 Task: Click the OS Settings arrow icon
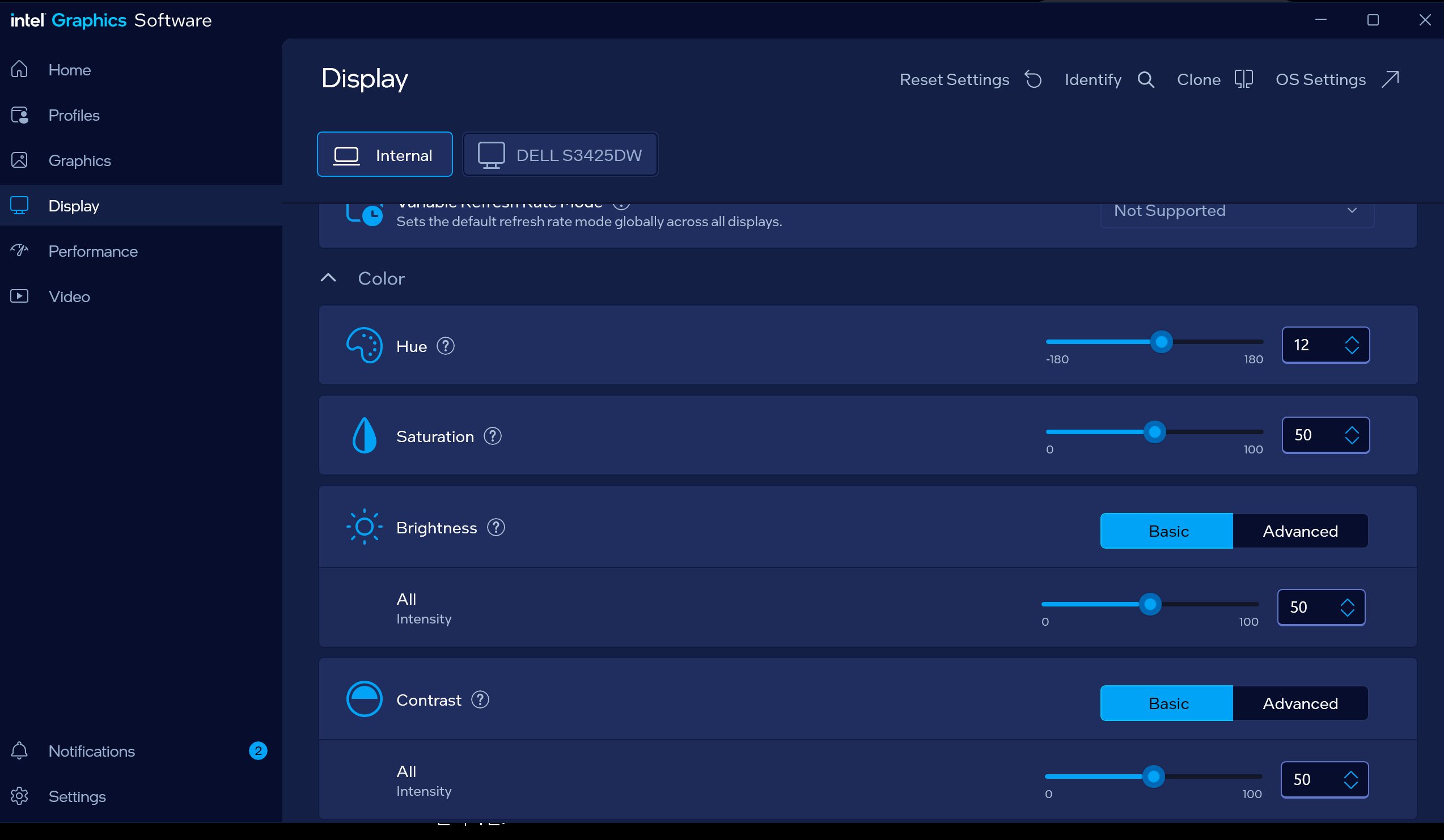click(1390, 79)
